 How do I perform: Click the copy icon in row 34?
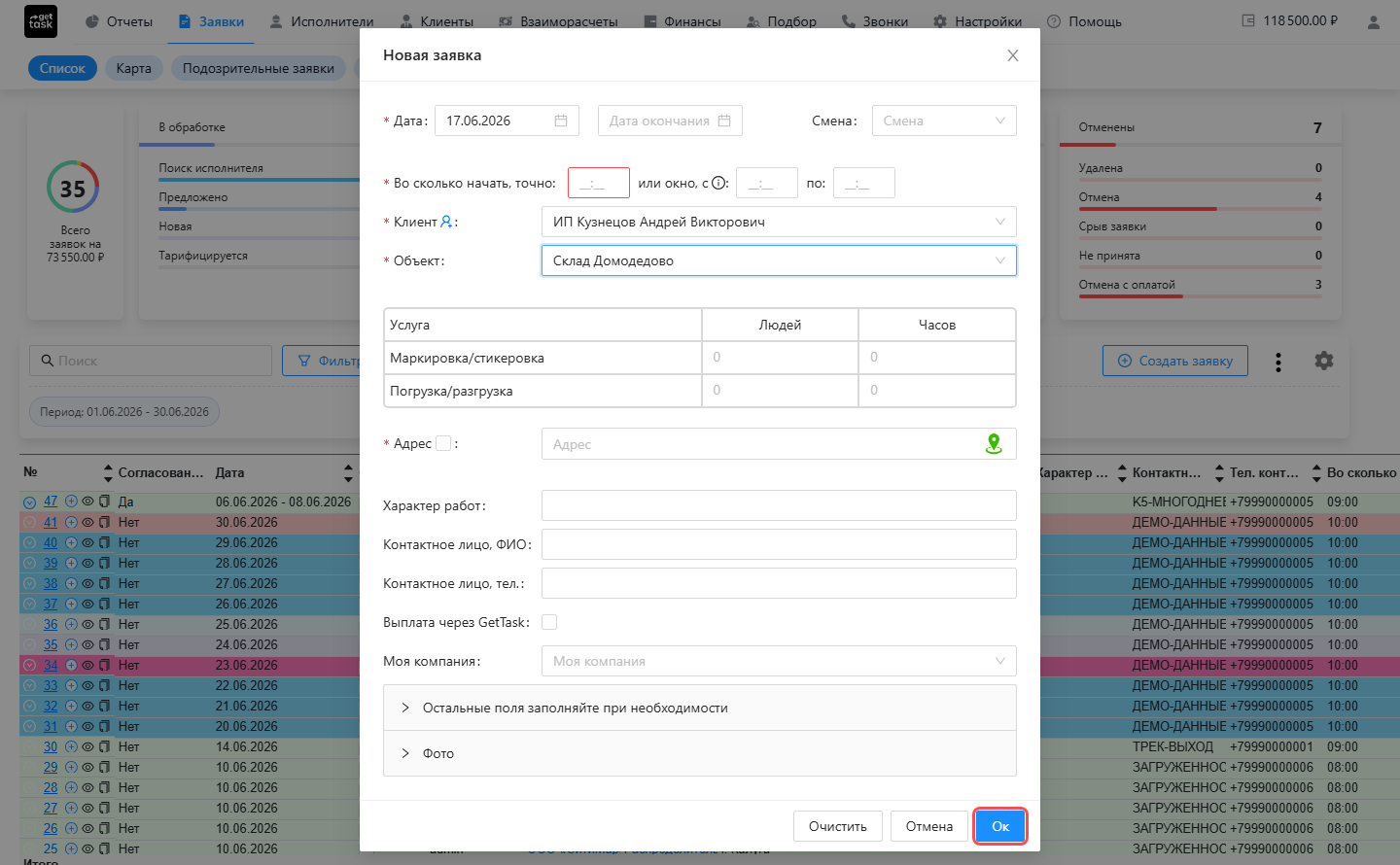(104, 665)
